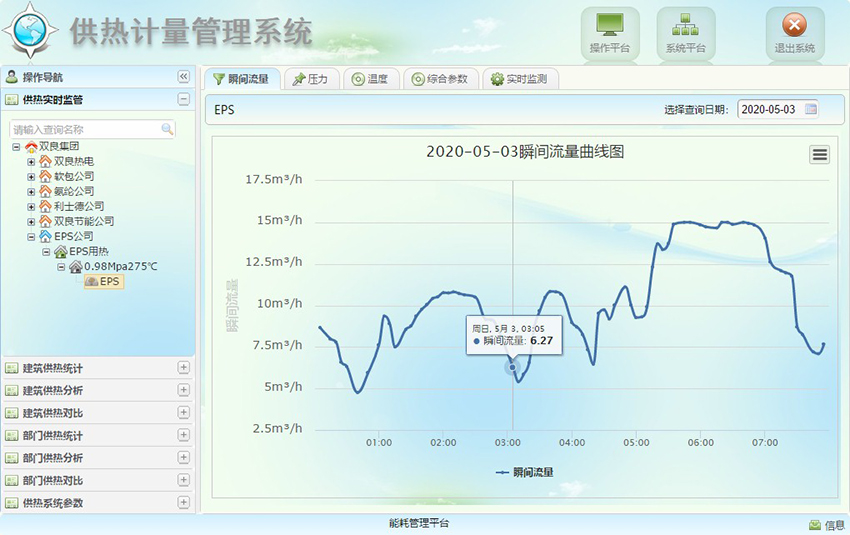The width and height of the screenshot is (850, 535).
Task: Open the 操作平台 monitor icon
Action: [609, 27]
